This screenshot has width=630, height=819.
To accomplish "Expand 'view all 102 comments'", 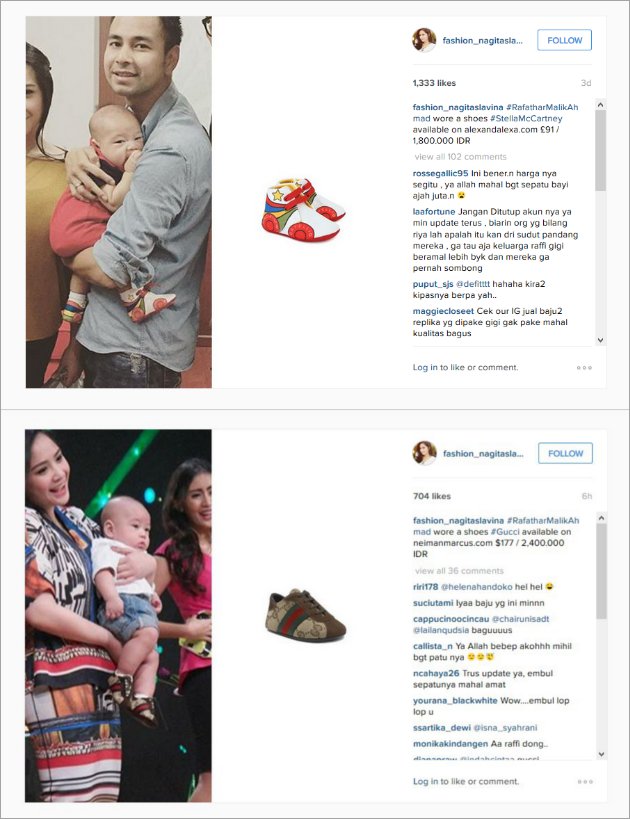I will pos(460,157).
